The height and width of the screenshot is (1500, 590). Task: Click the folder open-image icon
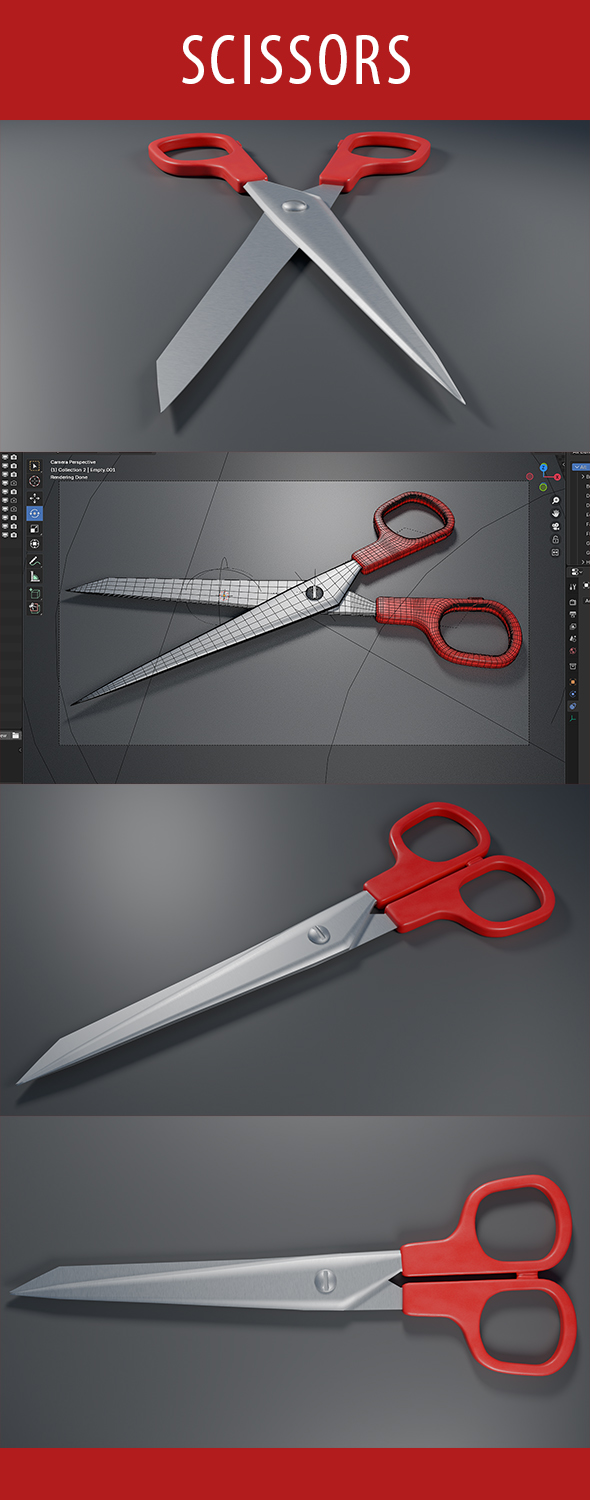click(x=16, y=735)
